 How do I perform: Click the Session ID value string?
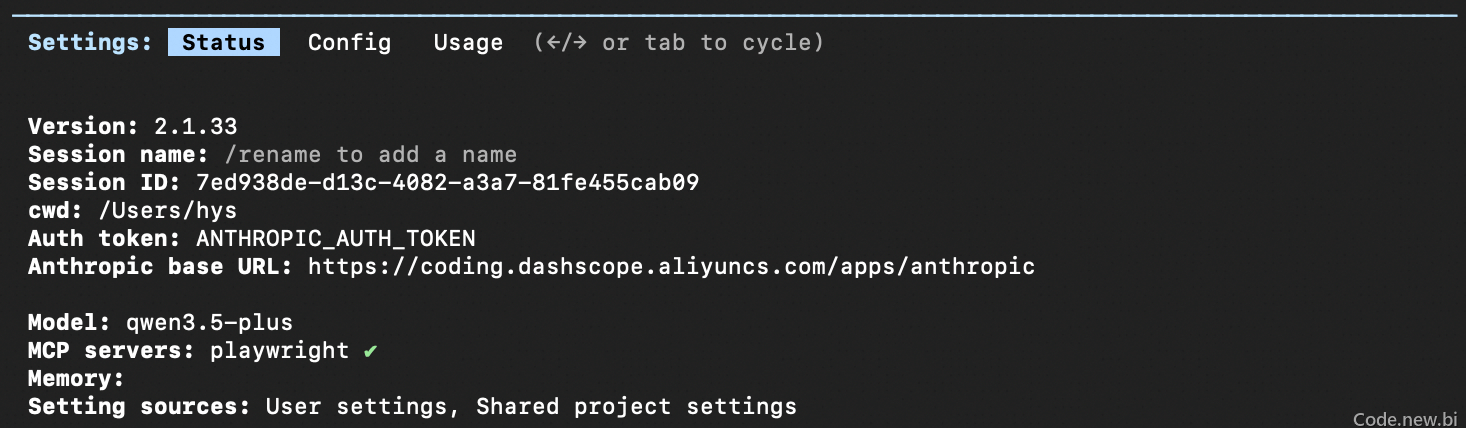(x=447, y=183)
